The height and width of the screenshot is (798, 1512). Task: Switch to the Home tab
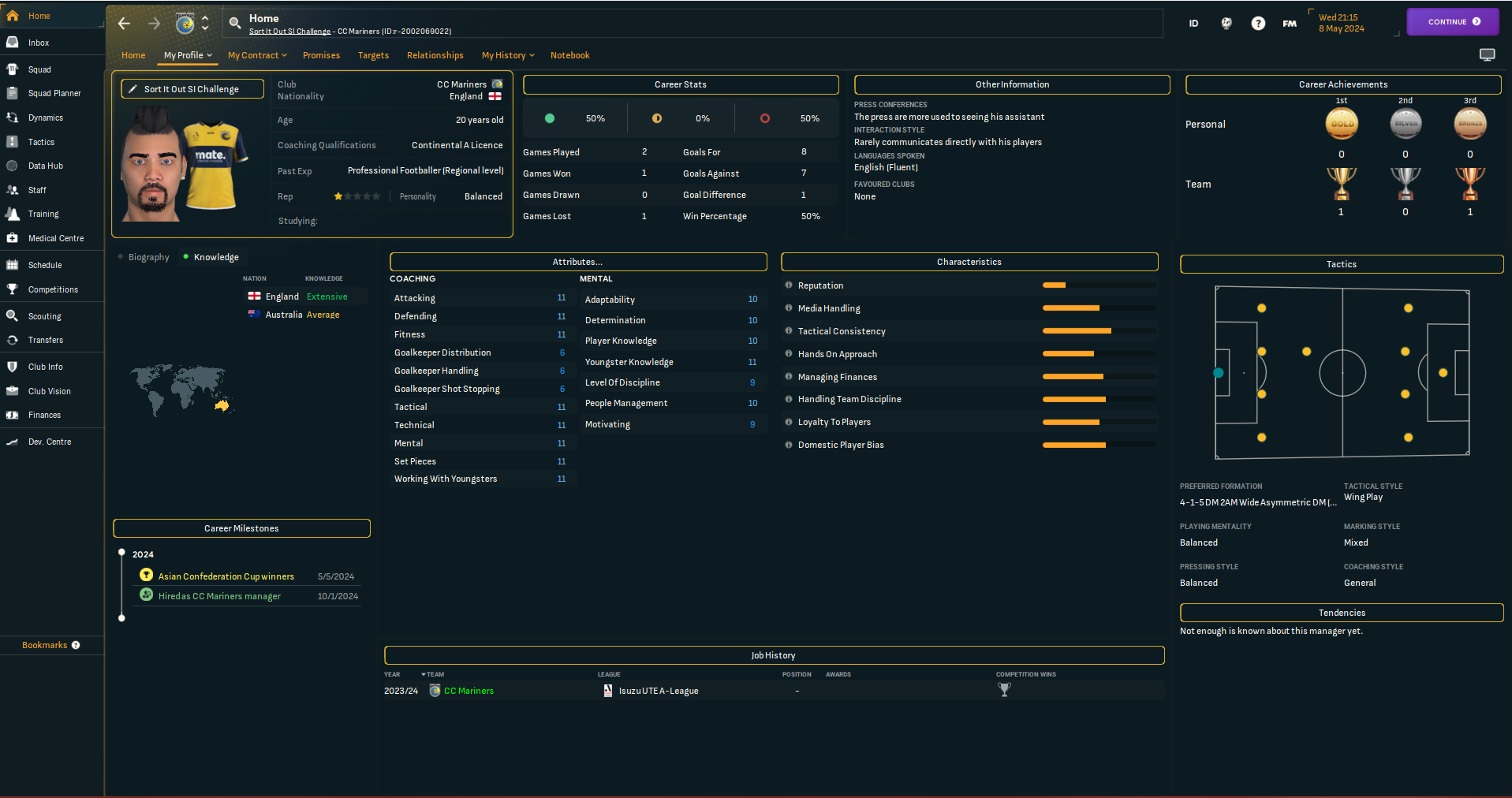tap(133, 55)
